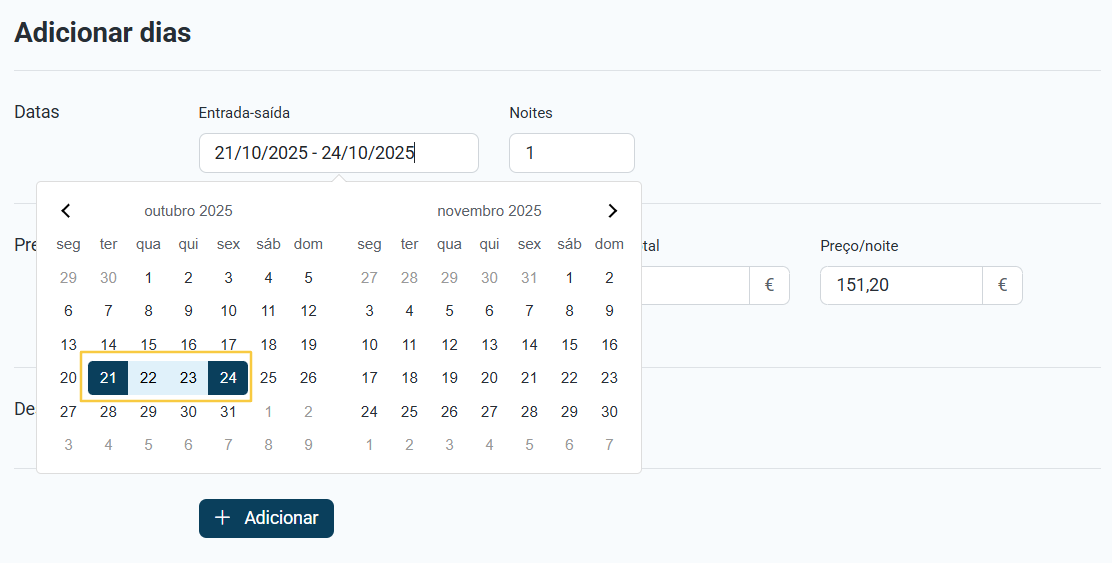The height and width of the screenshot is (563, 1112).
Task: Select 24 October as check-out date
Action: click(x=228, y=378)
